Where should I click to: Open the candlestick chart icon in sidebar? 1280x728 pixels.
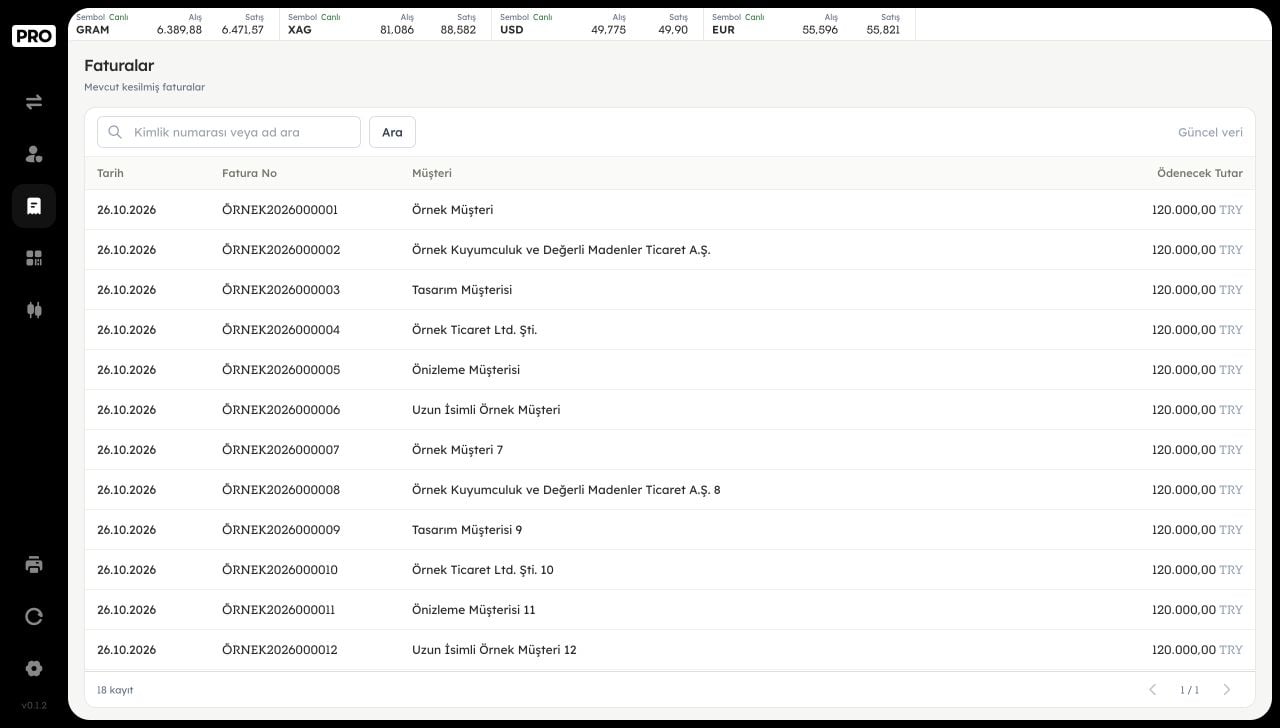(34, 310)
